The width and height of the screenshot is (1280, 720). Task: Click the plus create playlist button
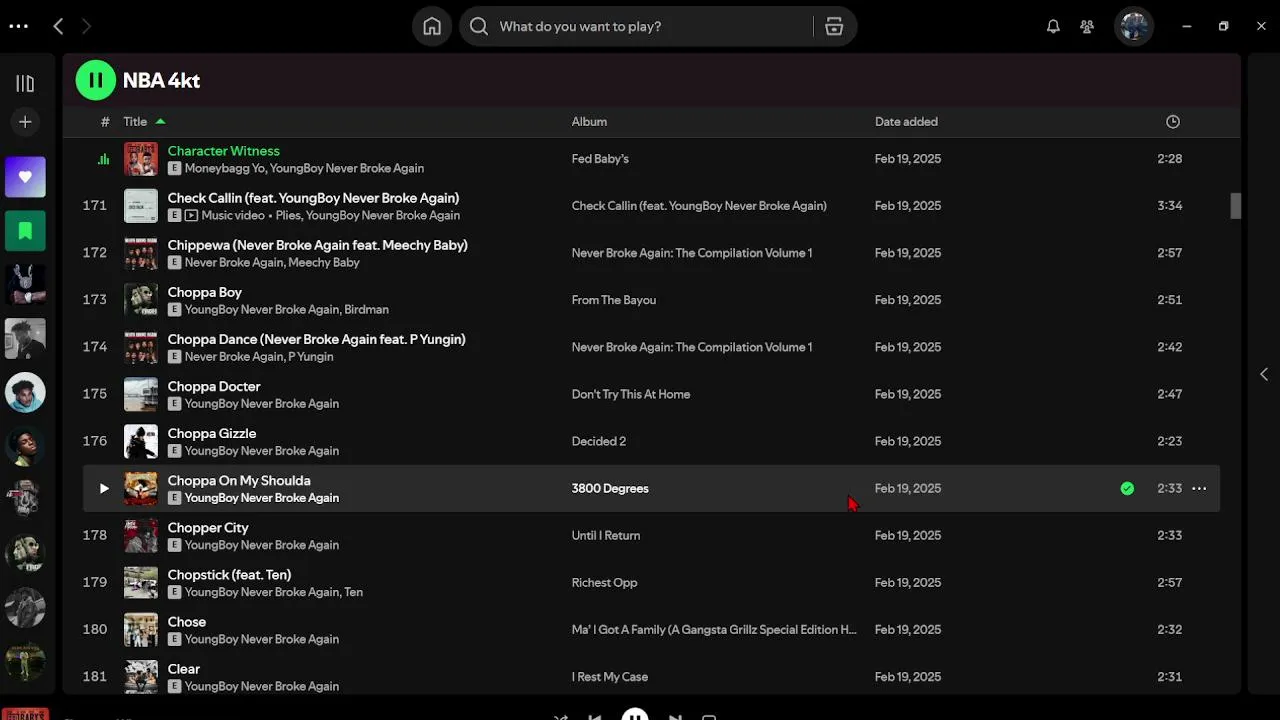click(25, 122)
